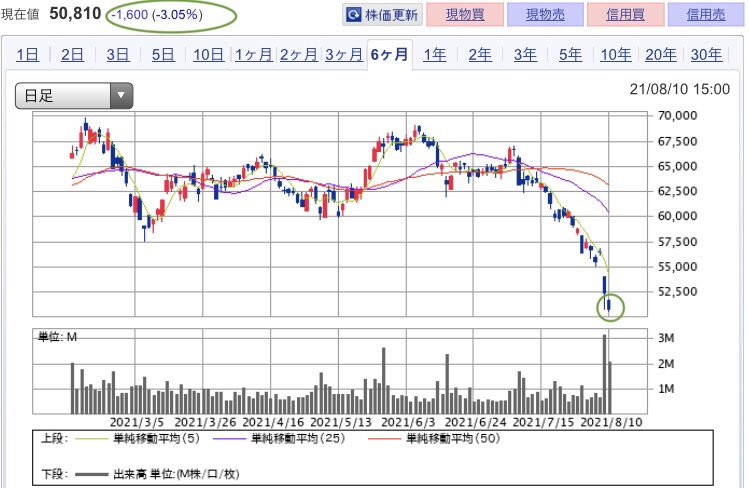Click the latest candlestick circled in green

point(609,306)
